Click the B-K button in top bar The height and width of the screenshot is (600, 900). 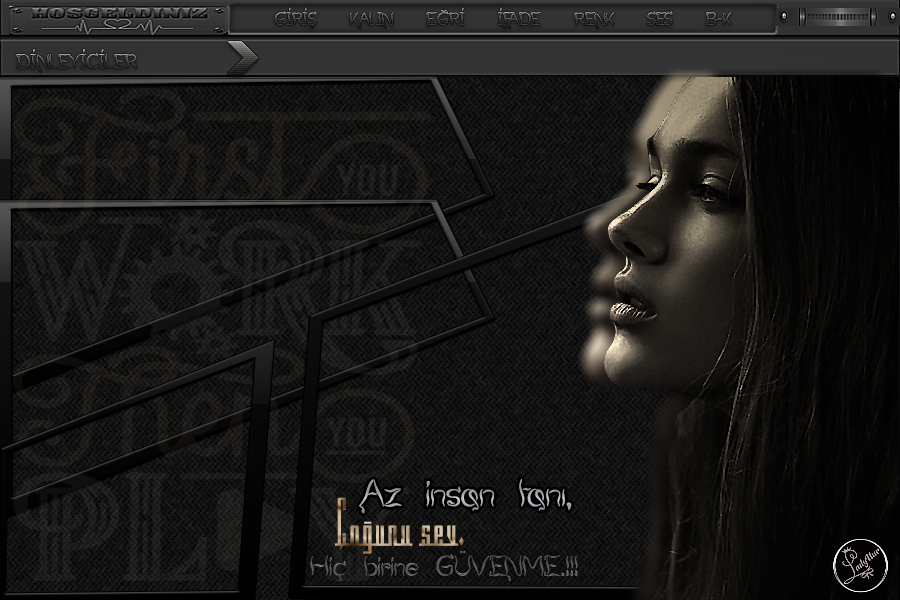pyautogui.click(x=718, y=19)
